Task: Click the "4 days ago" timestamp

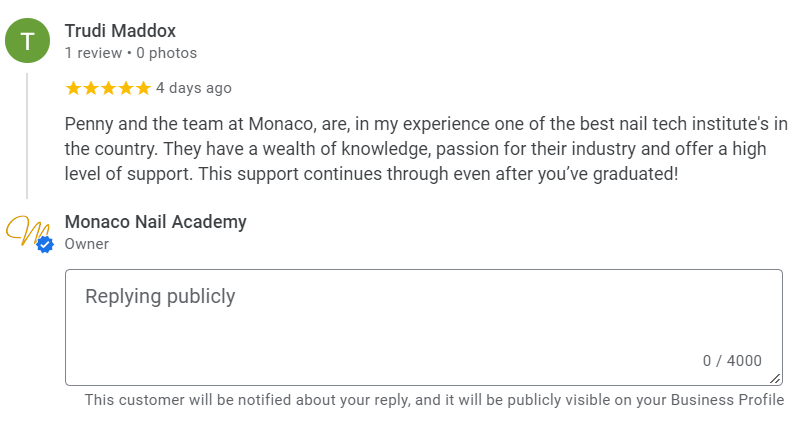Action: [x=194, y=88]
